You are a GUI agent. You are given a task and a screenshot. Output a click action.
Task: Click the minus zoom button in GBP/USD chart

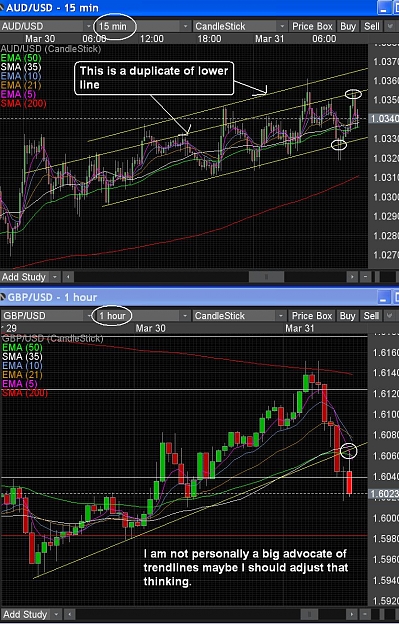pos(365,614)
